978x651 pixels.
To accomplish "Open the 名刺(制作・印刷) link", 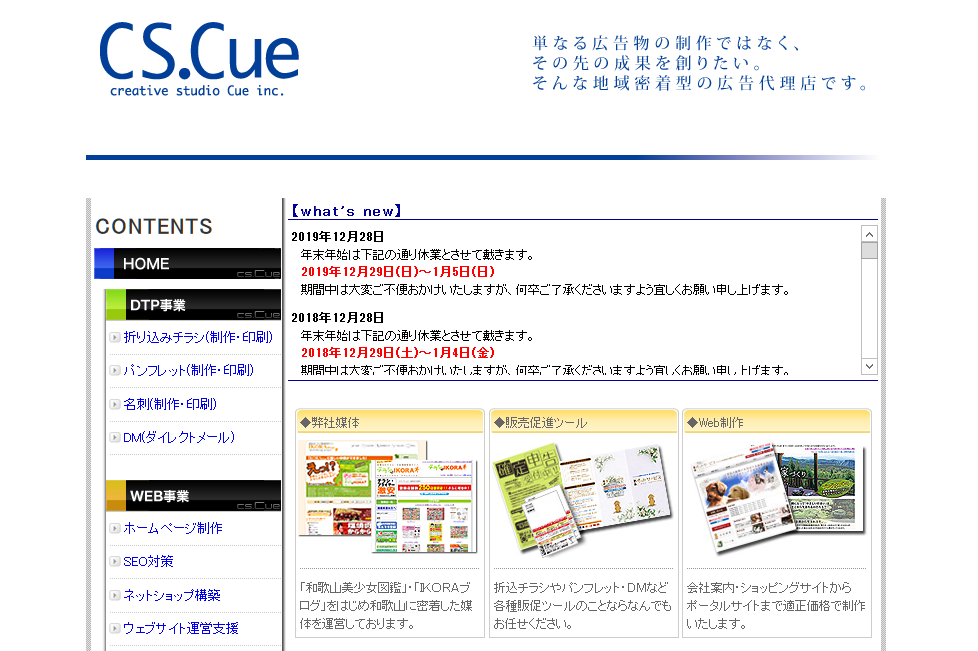I will tap(169, 405).
